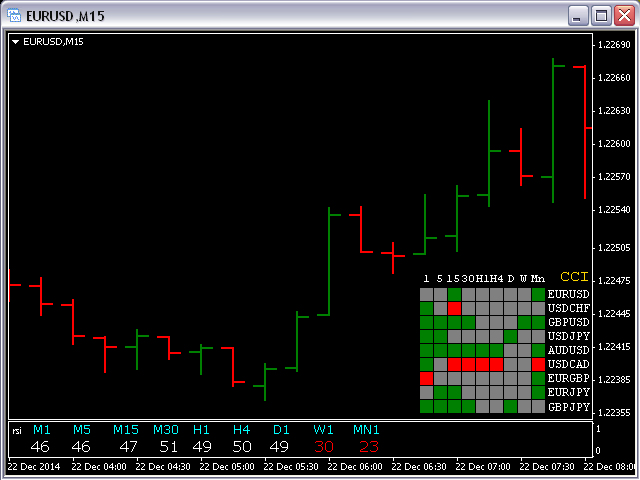The height and width of the screenshot is (480, 640).
Task: Click the W1 timeframe label in RSI panel
Action: tap(323, 429)
